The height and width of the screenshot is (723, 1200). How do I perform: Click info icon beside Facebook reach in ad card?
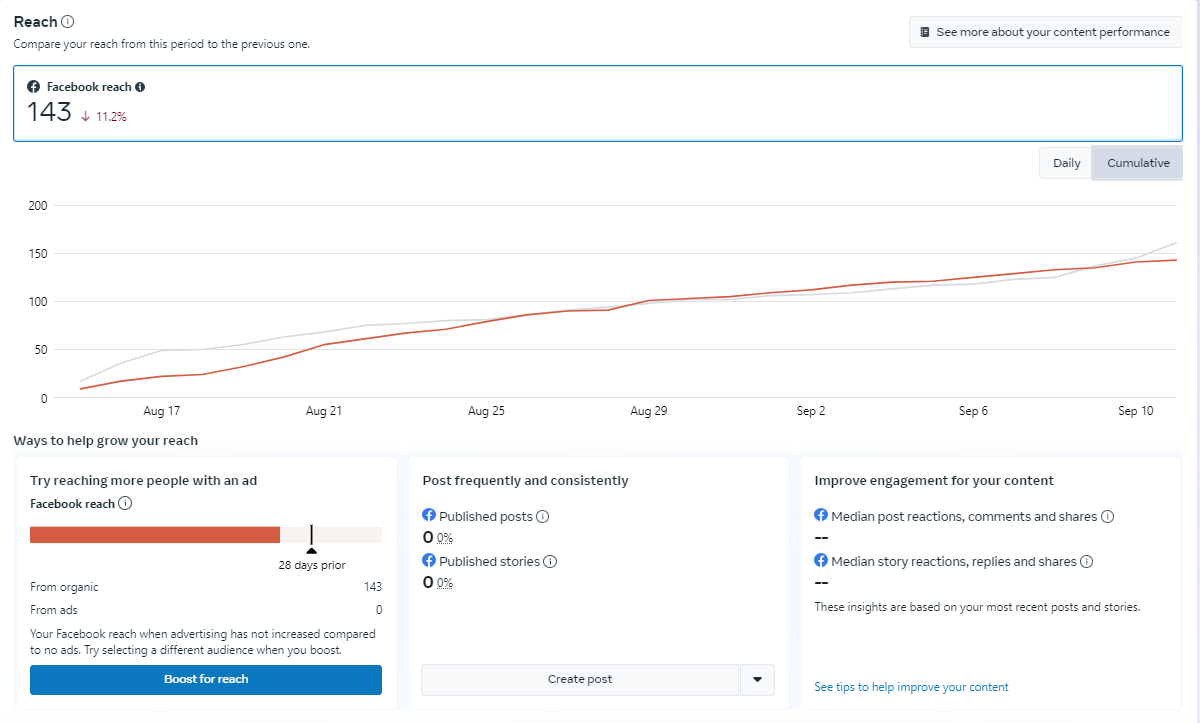click(x=125, y=504)
